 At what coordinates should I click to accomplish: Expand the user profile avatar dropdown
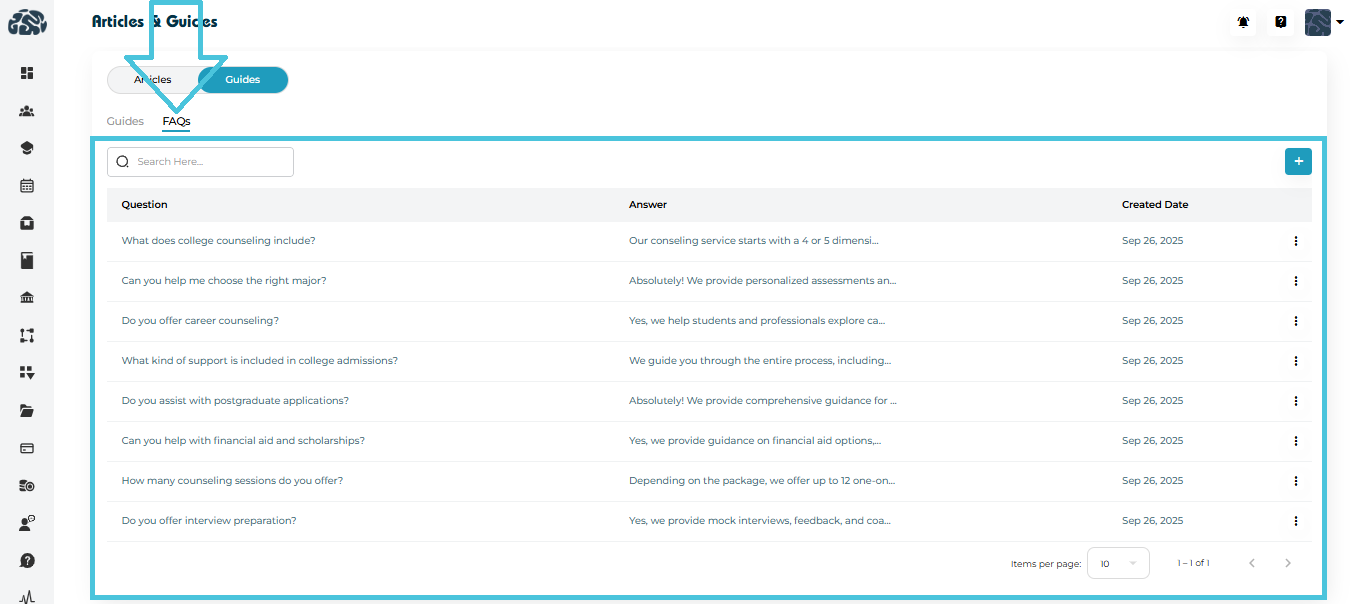1324,22
